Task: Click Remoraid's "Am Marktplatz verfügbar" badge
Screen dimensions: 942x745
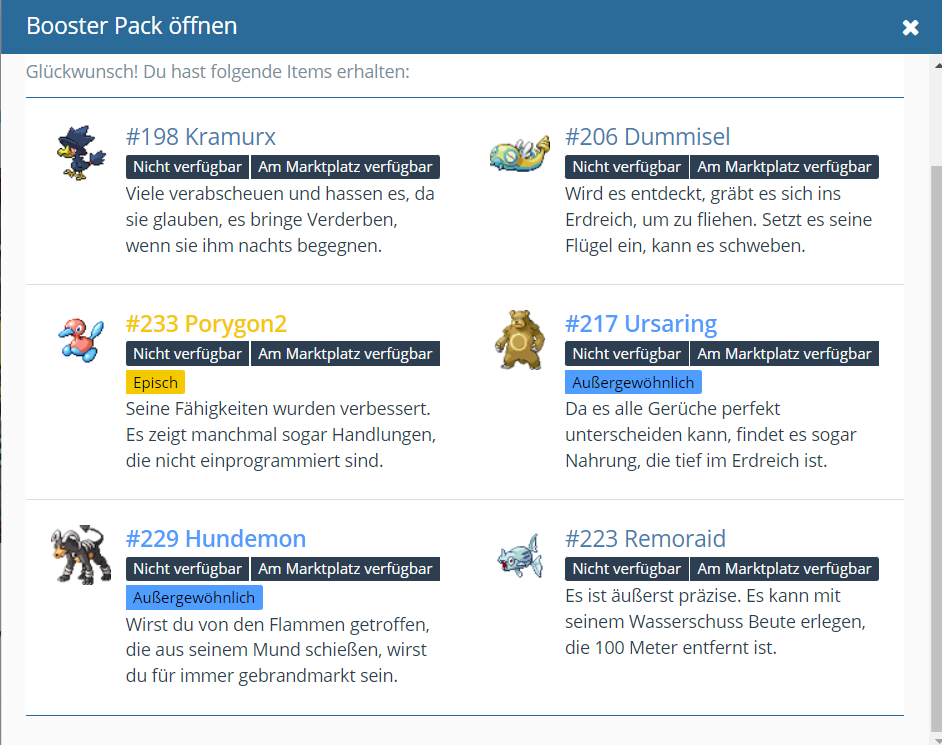Action: pos(784,569)
